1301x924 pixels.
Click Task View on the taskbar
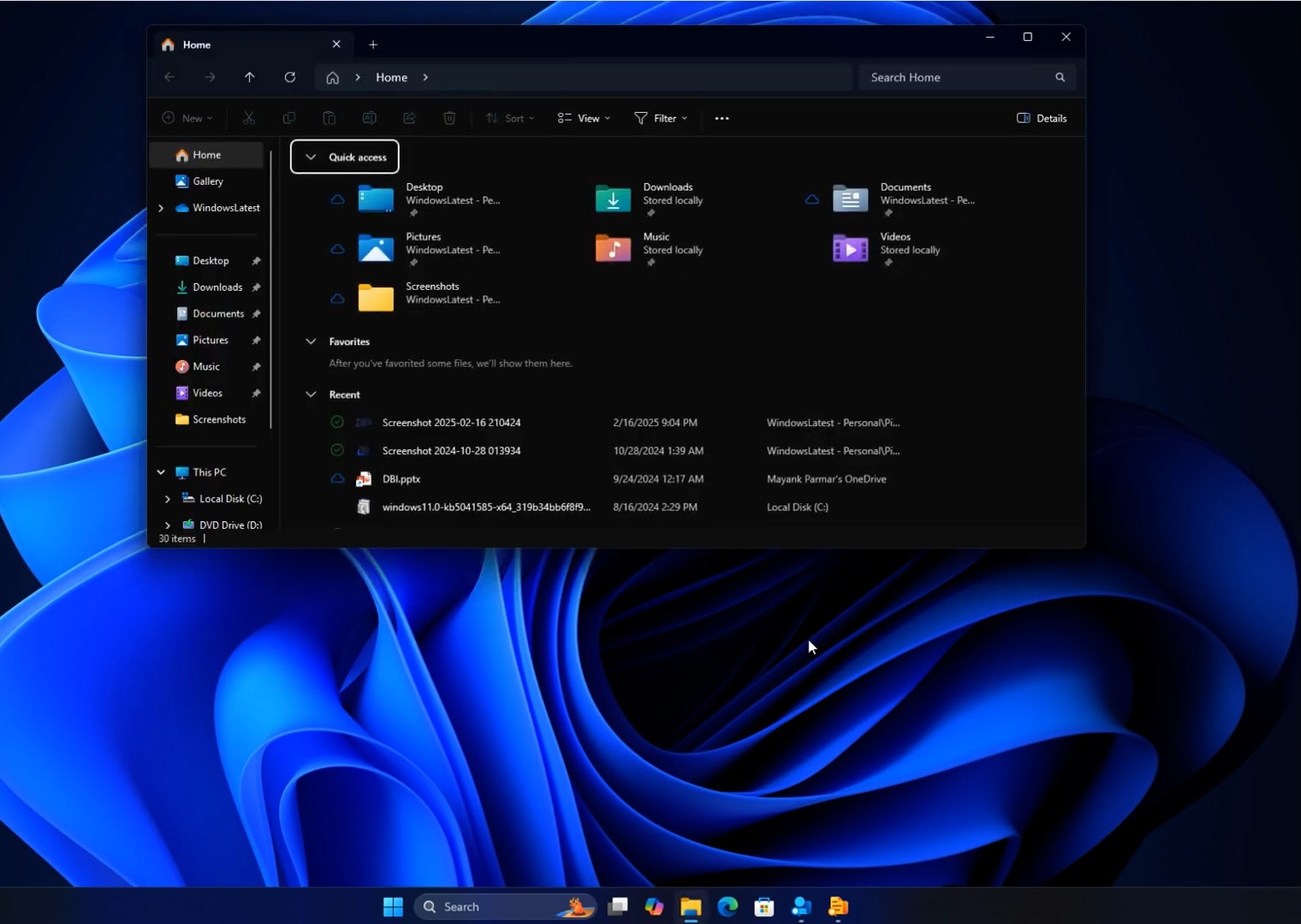[617, 907]
